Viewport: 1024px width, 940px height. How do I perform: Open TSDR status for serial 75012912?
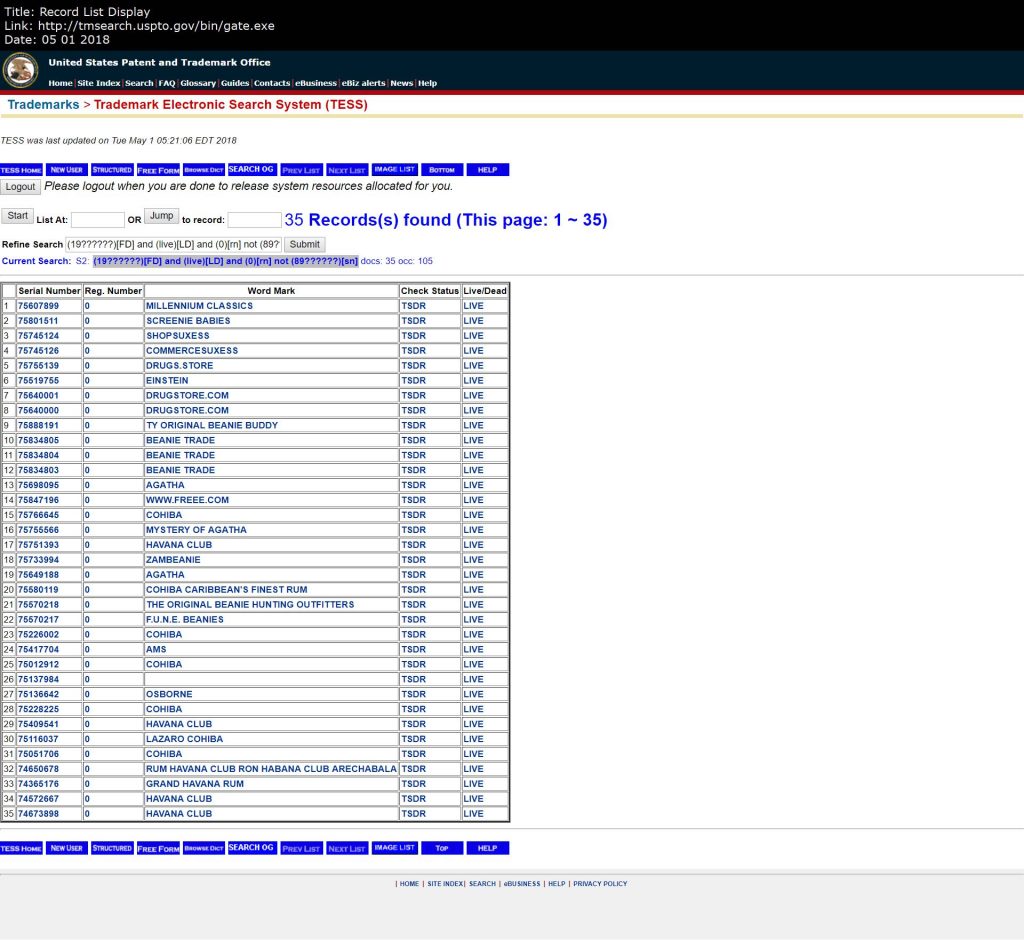point(413,664)
